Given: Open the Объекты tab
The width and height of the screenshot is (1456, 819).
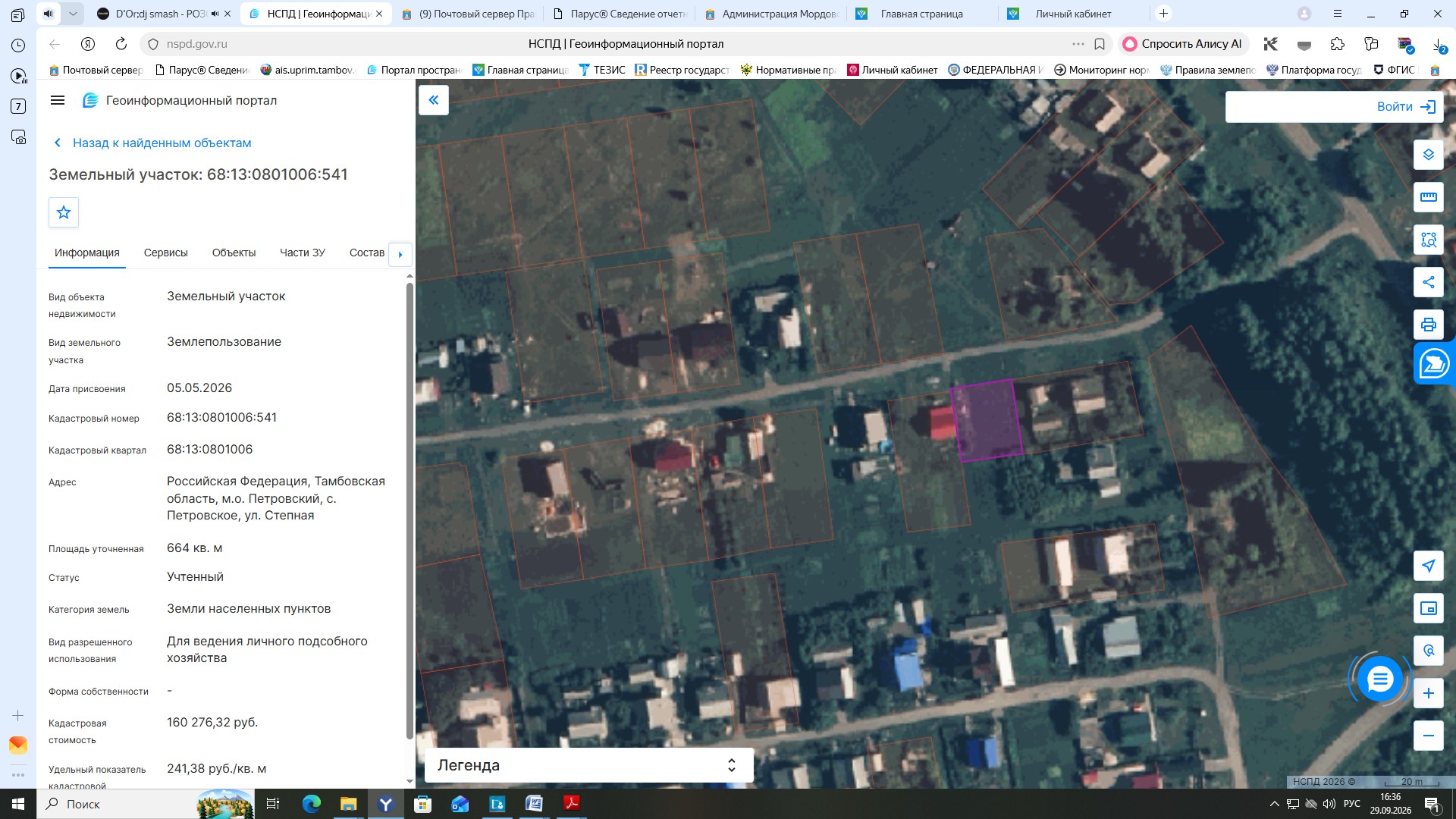Looking at the screenshot, I should point(234,253).
